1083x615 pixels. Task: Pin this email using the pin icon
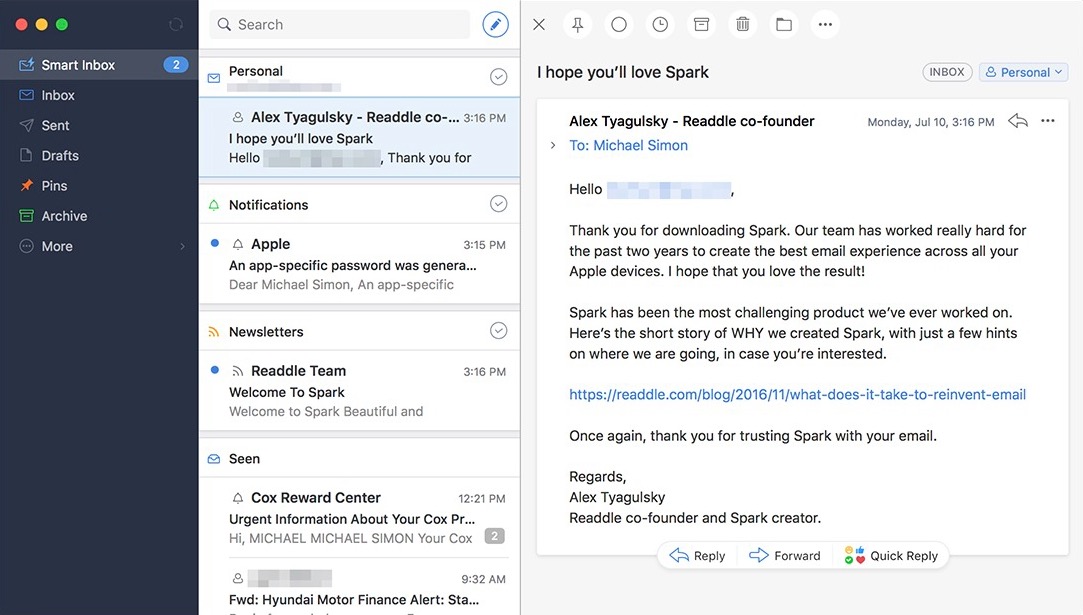coord(577,25)
